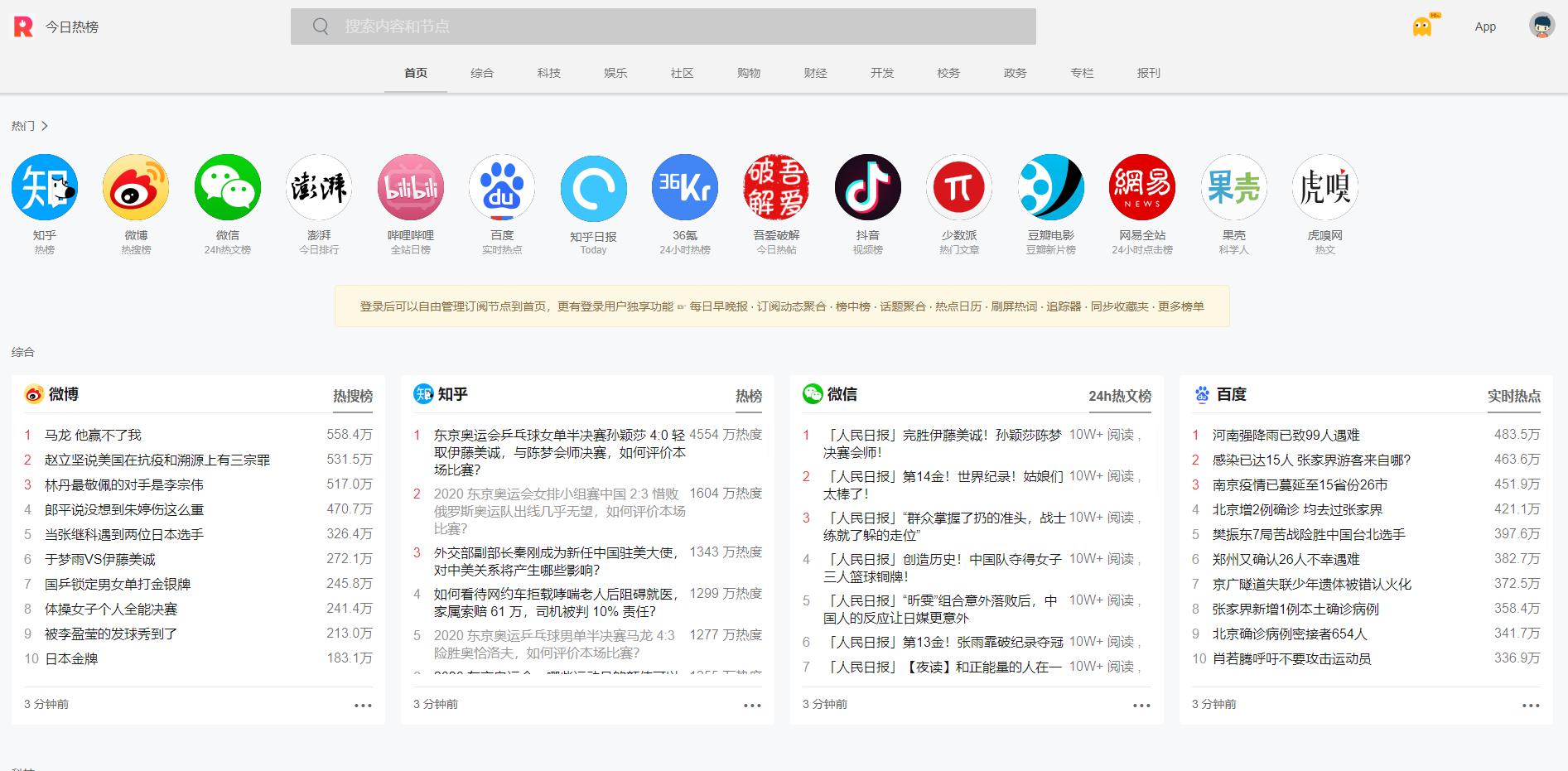1568x771 pixels.
Task: Switch to the 财经 tab
Action: [x=815, y=73]
